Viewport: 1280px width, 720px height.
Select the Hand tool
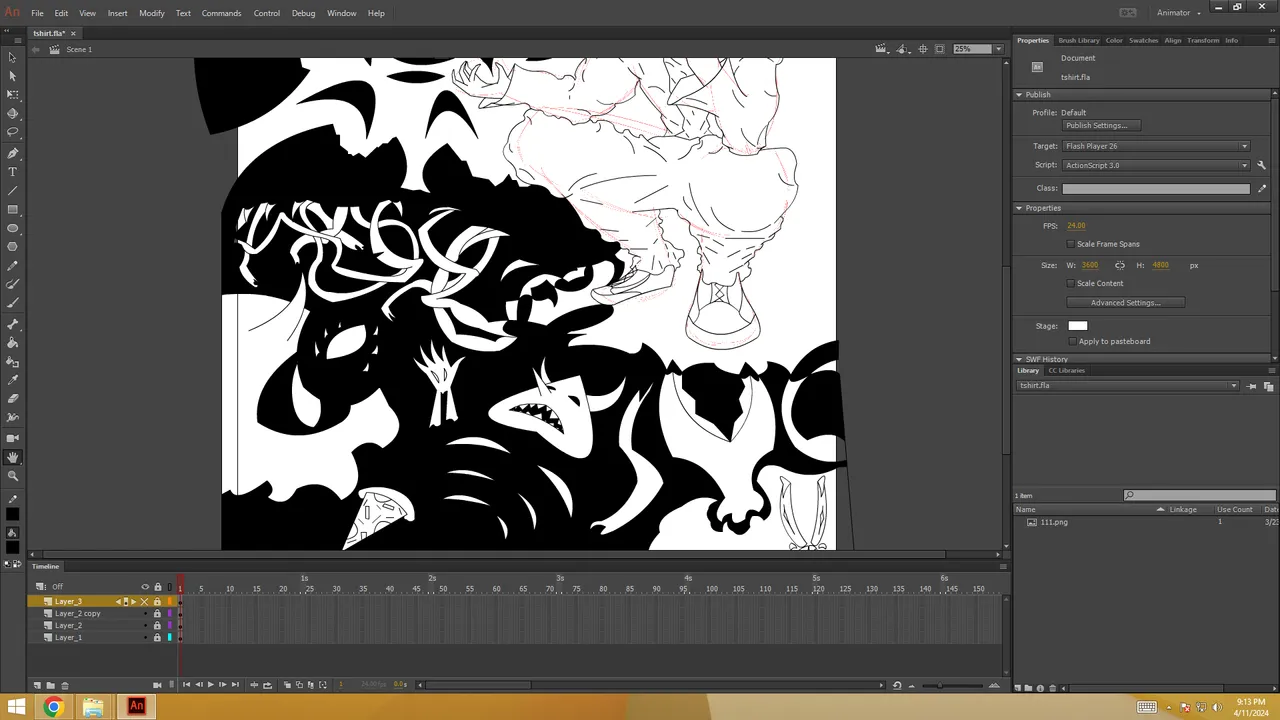[x=12, y=457]
